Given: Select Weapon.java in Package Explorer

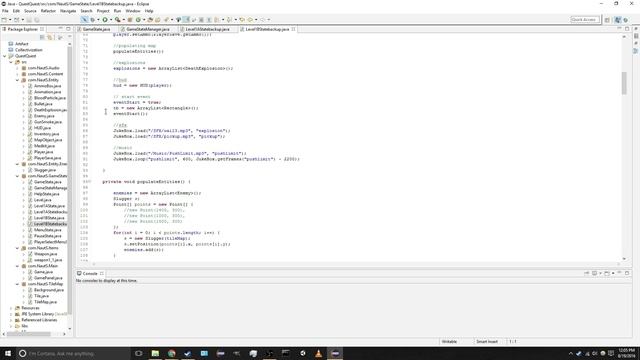Looking at the screenshot, I should [x=45, y=254].
